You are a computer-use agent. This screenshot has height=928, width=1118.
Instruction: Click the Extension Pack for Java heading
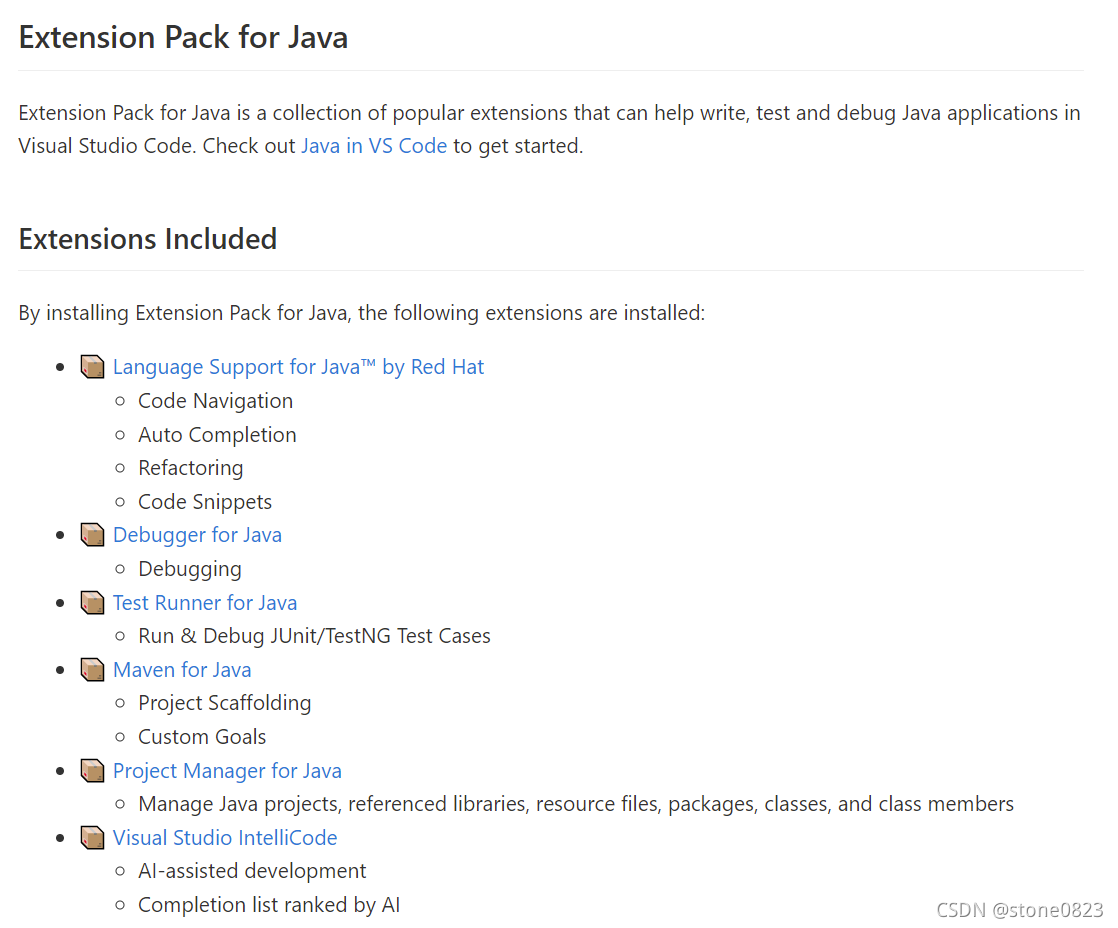[183, 38]
